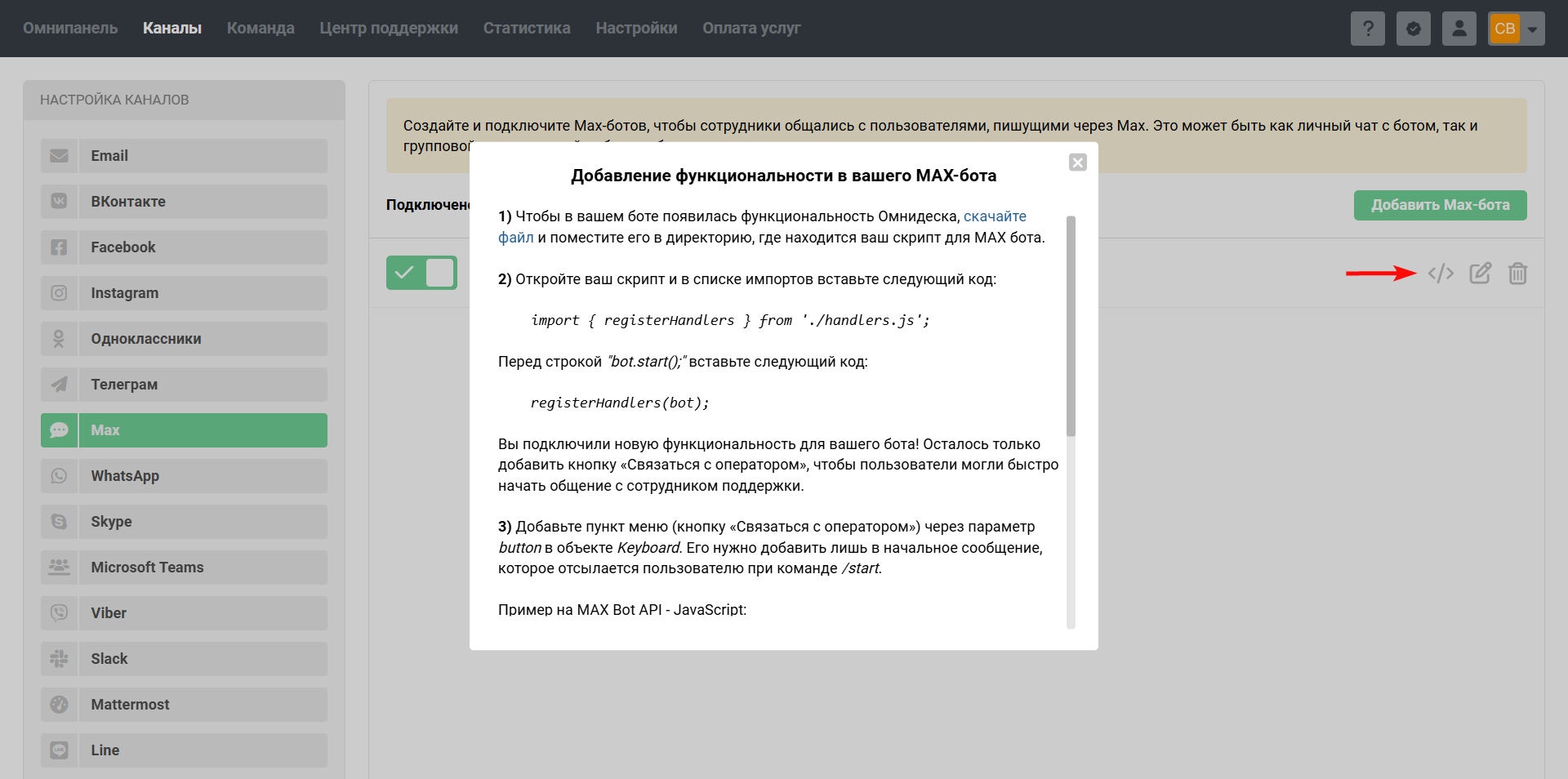Open the help question mark icon
Image resolution: width=1568 pixels, height=779 pixels.
(1368, 29)
